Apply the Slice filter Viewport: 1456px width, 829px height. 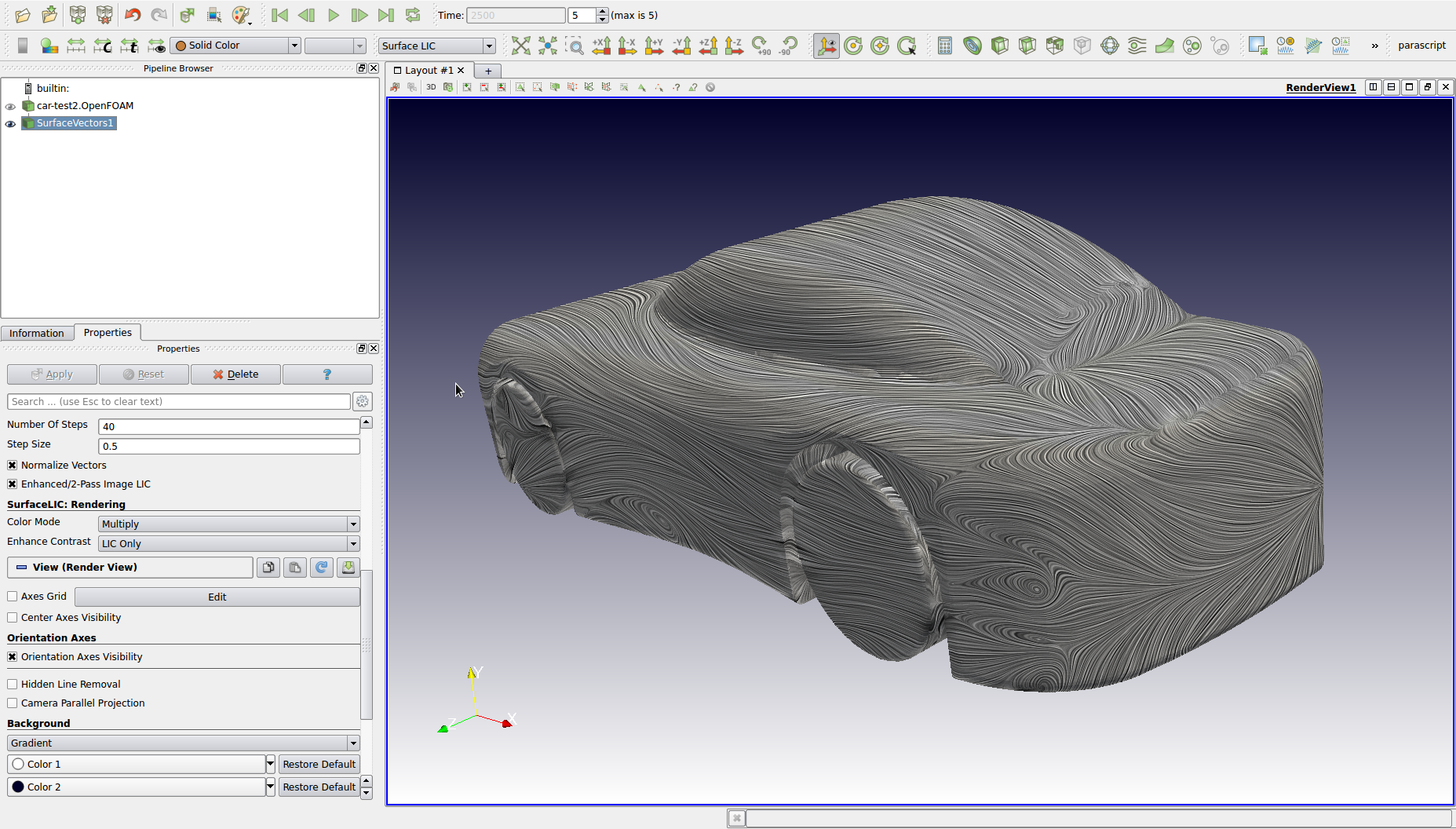tap(1027, 46)
